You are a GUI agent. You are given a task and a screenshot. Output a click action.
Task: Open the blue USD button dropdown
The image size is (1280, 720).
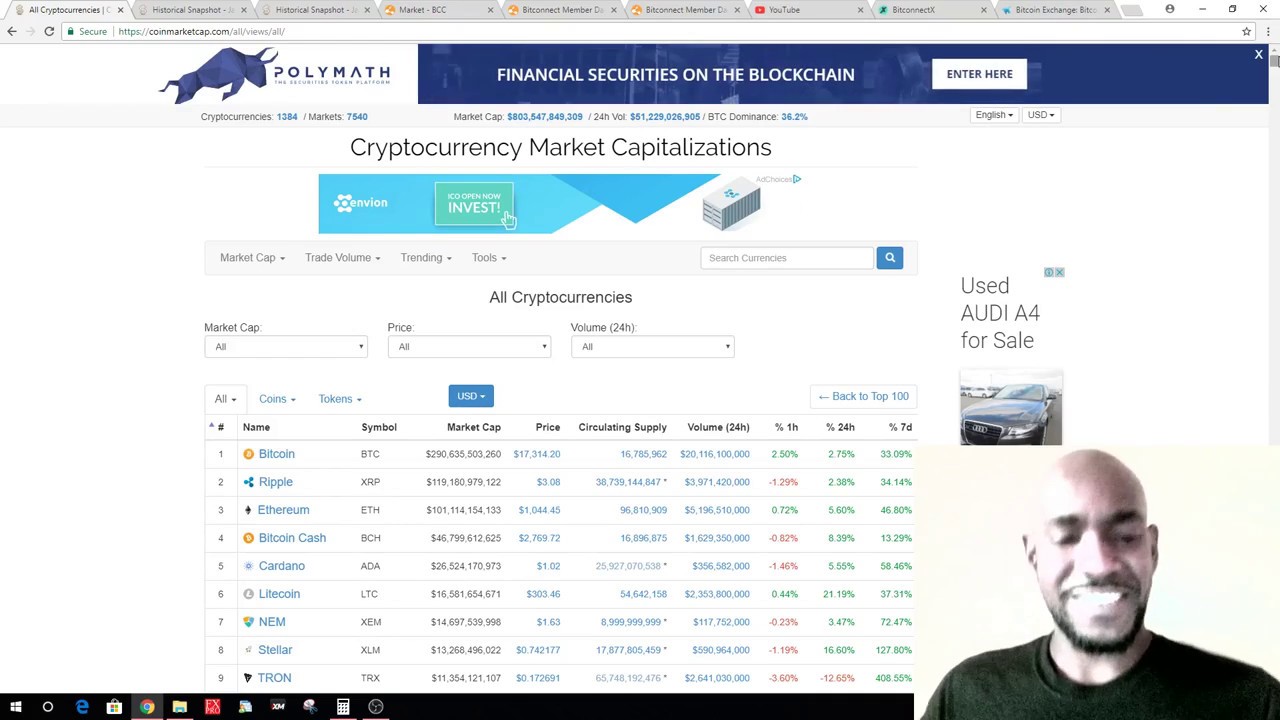pyautogui.click(x=470, y=396)
